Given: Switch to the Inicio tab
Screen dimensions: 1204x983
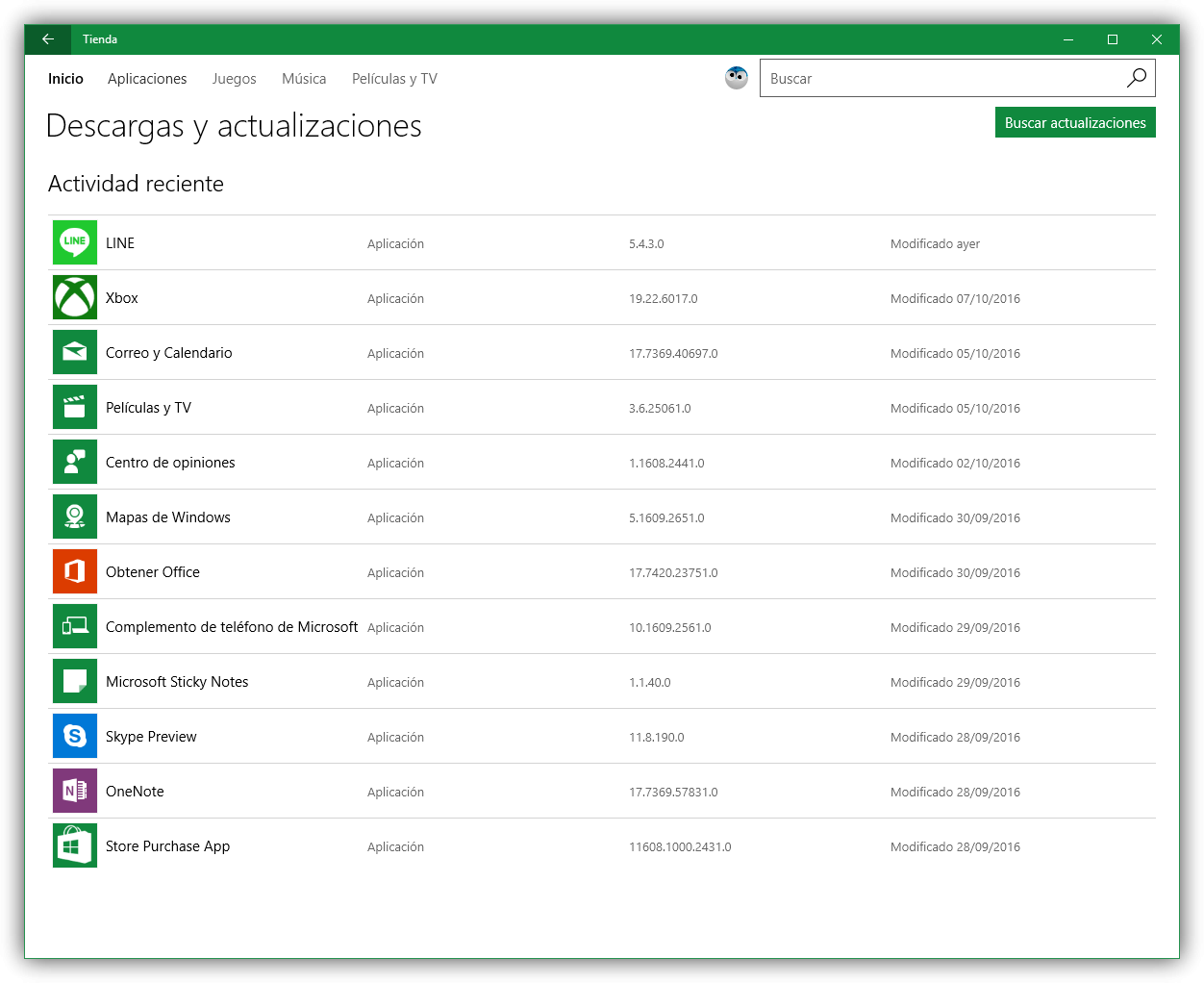Looking at the screenshot, I should click(65, 79).
